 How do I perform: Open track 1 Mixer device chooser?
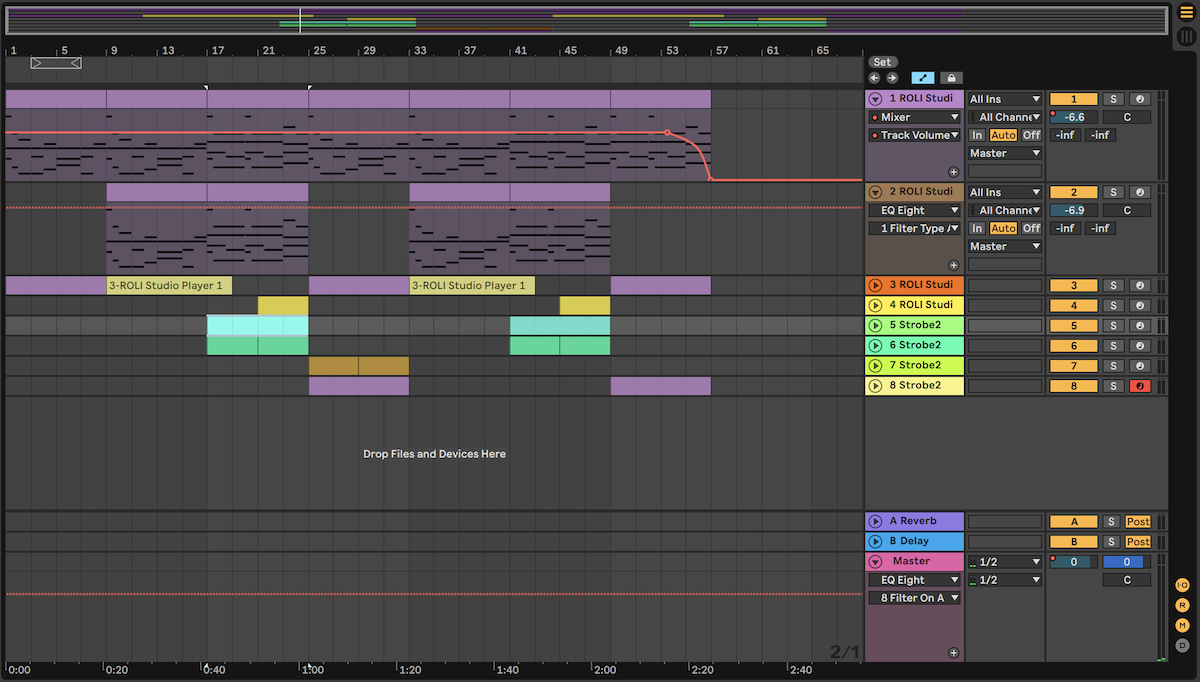click(914, 117)
